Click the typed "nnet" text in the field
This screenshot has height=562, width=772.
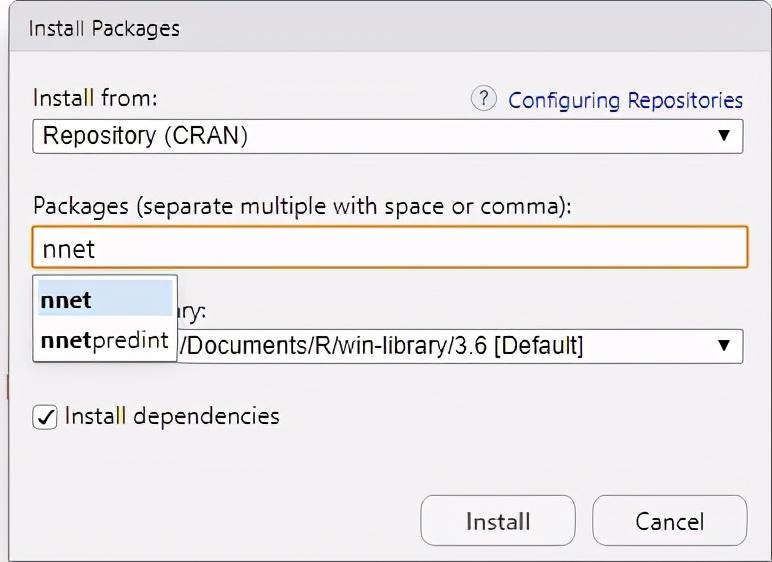pyautogui.click(x=68, y=249)
